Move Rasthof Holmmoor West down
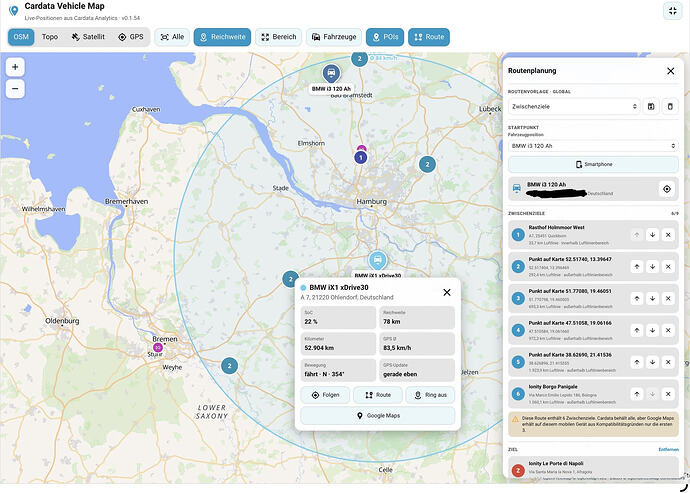This screenshot has height=493, width=690. point(652,235)
